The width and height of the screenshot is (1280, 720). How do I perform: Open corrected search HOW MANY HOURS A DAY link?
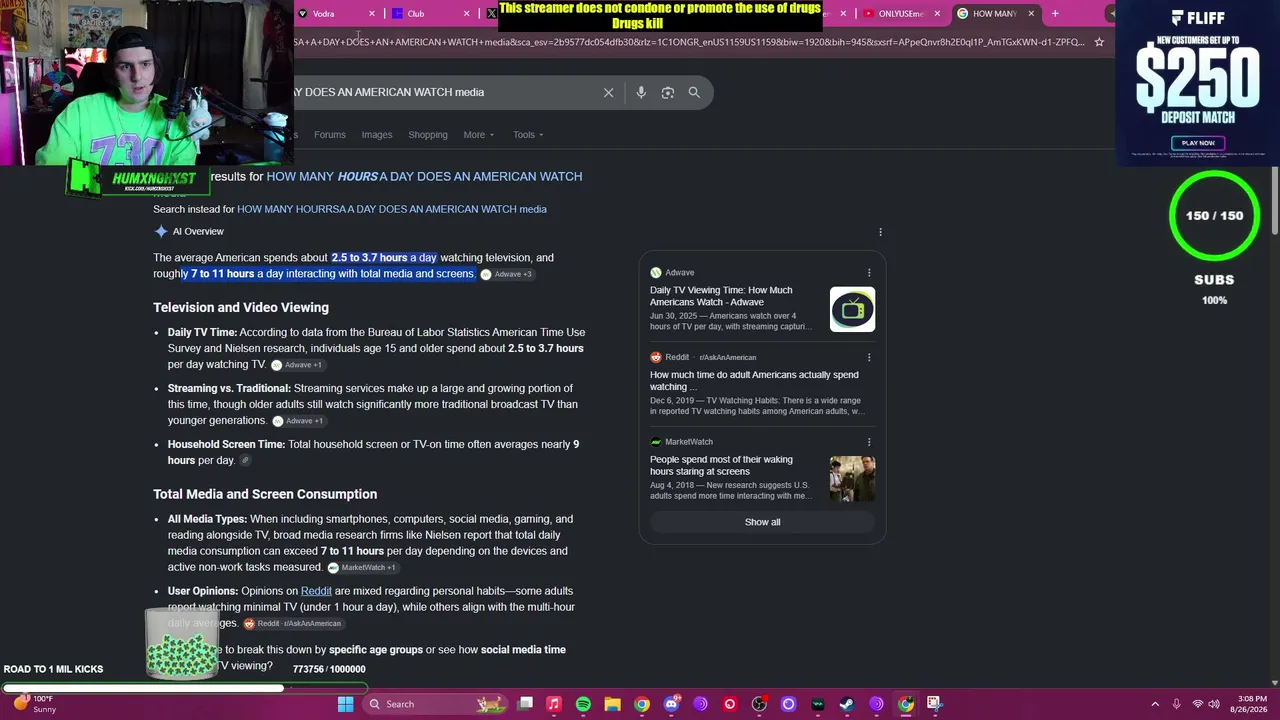pyautogui.click(x=424, y=177)
